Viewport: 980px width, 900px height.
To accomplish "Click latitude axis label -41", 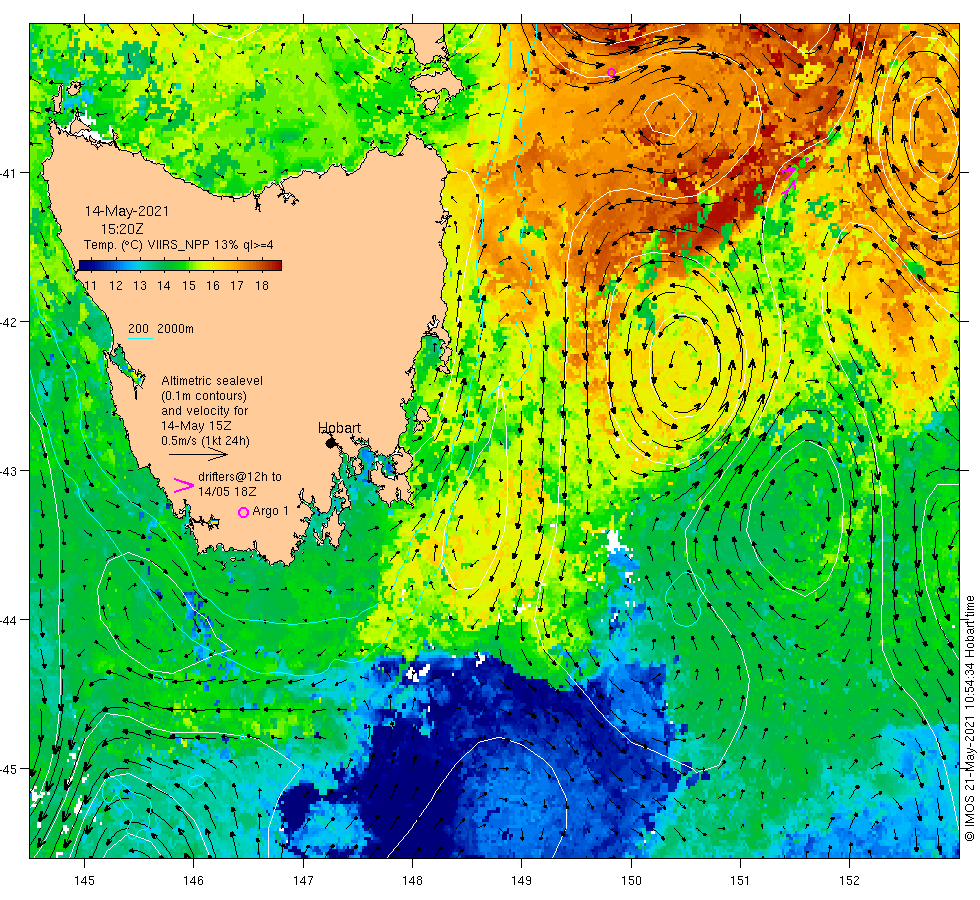I will (8, 172).
